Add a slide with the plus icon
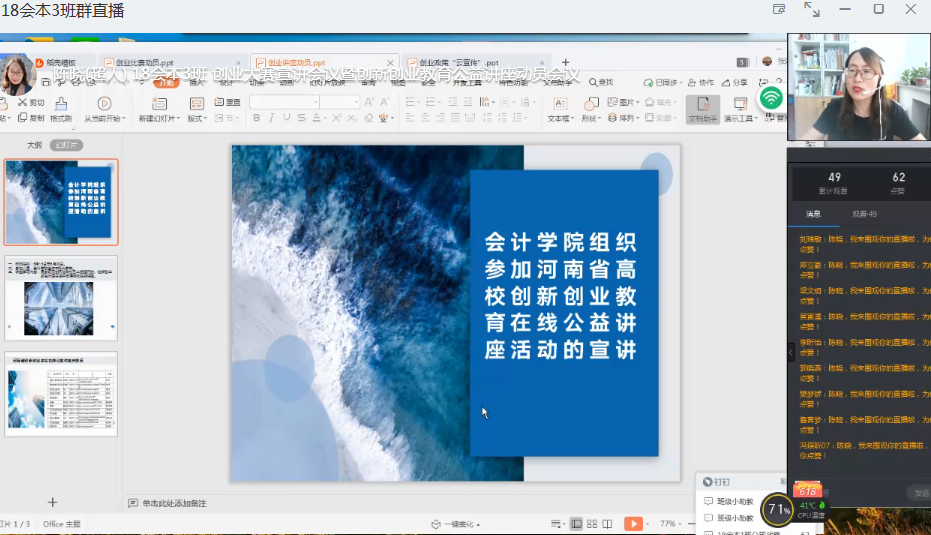The width and height of the screenshot is (931, 535). (x=53, y=502)
